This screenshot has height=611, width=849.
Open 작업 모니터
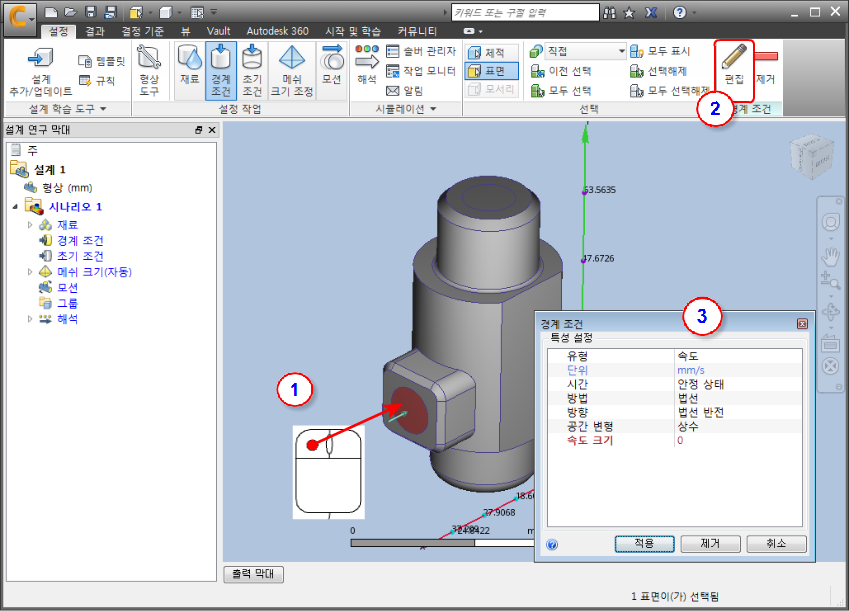421,71
